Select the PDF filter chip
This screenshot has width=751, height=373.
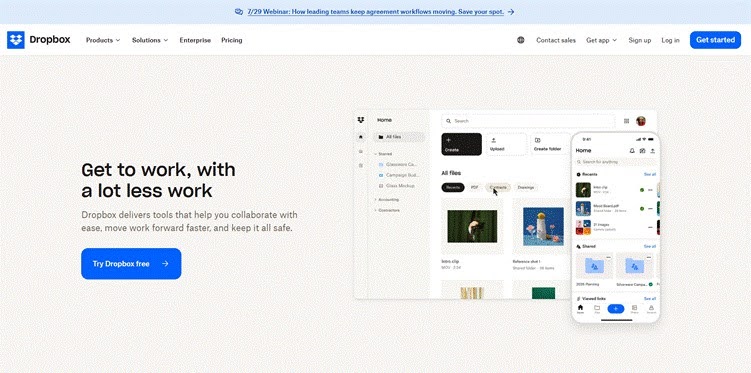475,187
